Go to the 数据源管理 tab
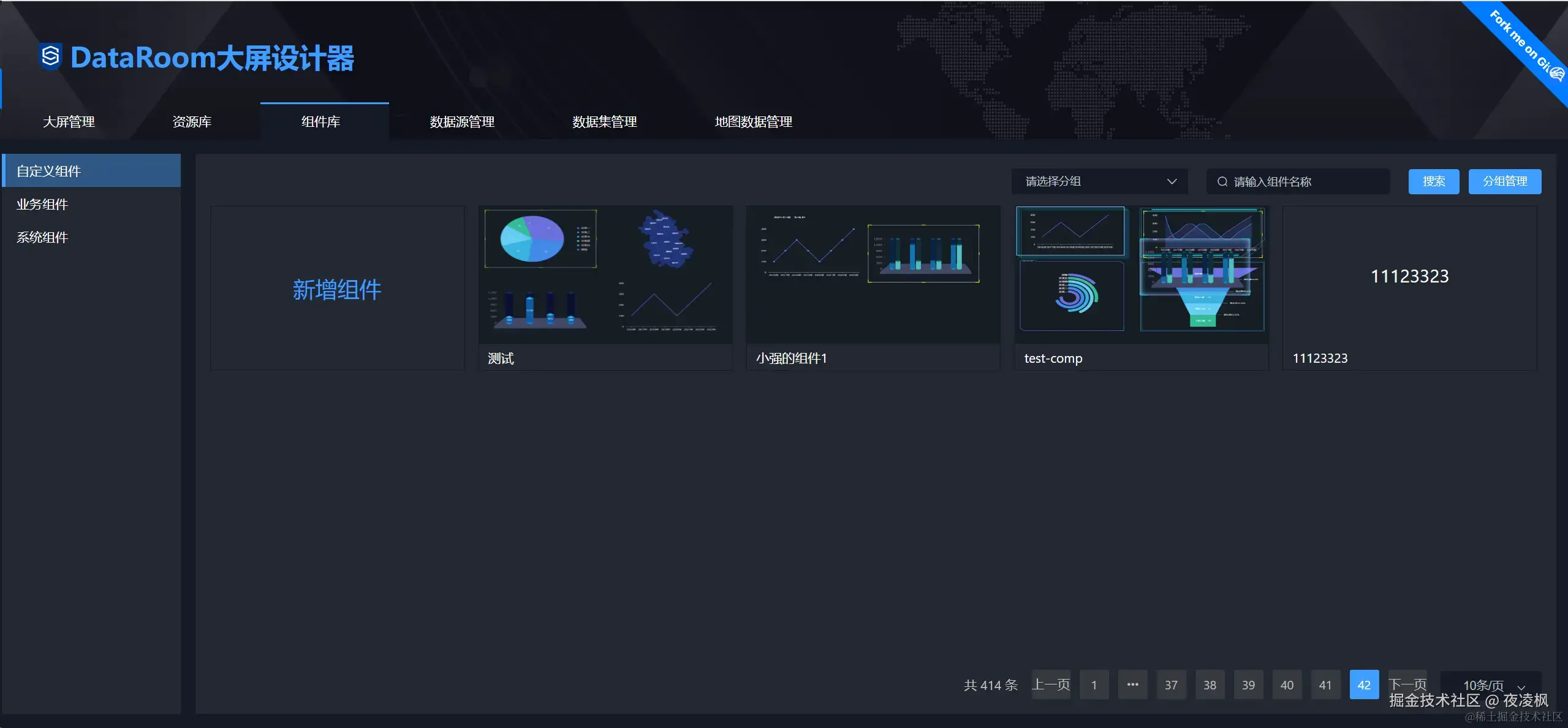 462,121
